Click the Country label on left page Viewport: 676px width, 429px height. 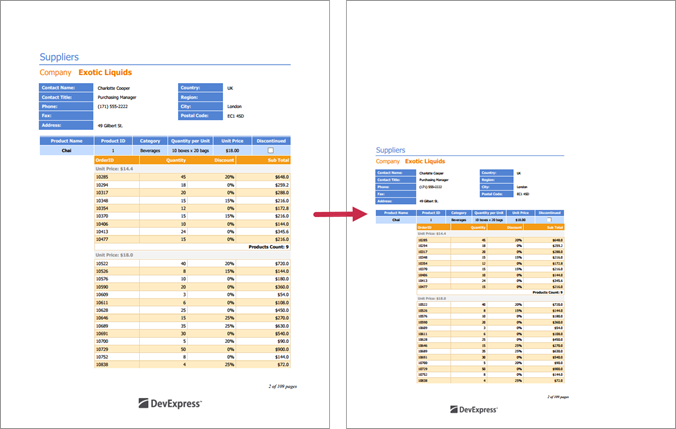(200, 88)
